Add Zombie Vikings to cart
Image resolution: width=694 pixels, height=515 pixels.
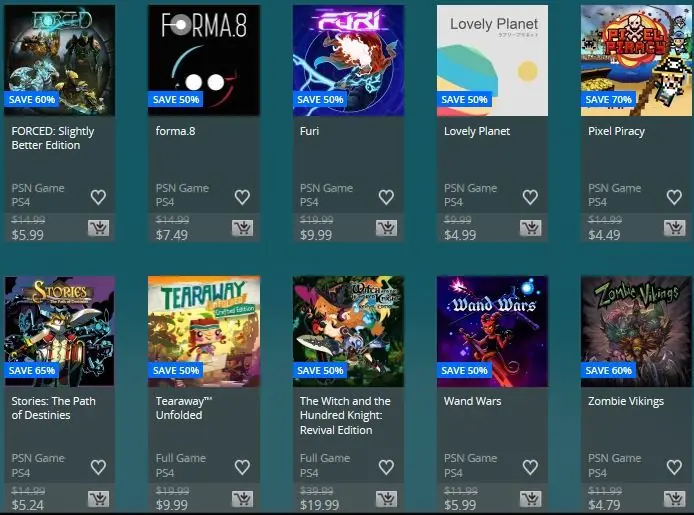pyautogui.click(x=675, y=499)
